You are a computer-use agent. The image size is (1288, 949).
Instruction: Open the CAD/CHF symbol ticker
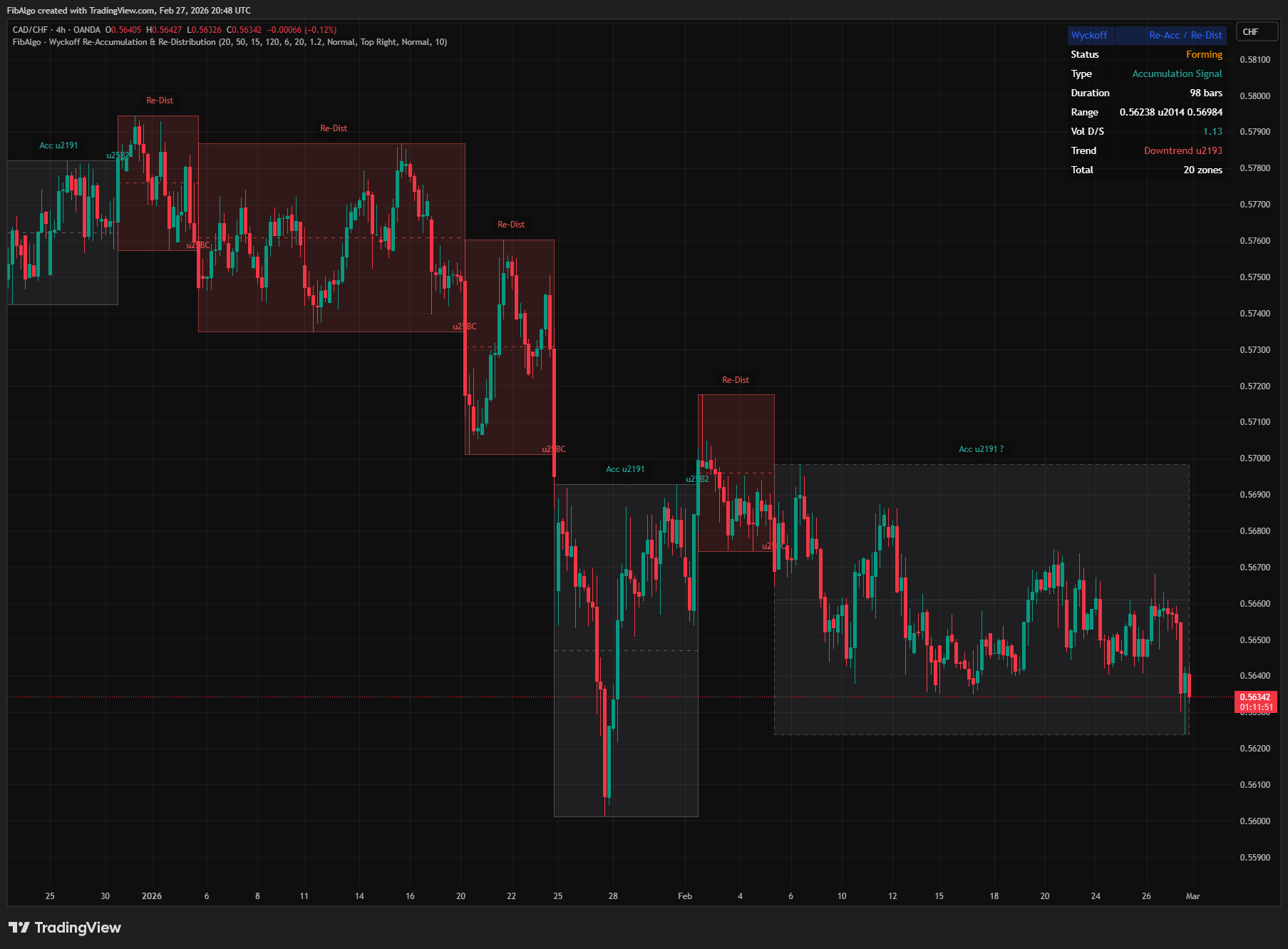pos(29,30)
